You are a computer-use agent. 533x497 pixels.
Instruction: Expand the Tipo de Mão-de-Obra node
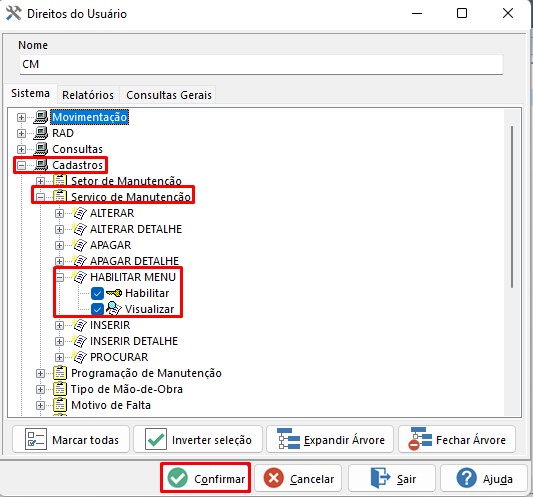click(40, 389)
